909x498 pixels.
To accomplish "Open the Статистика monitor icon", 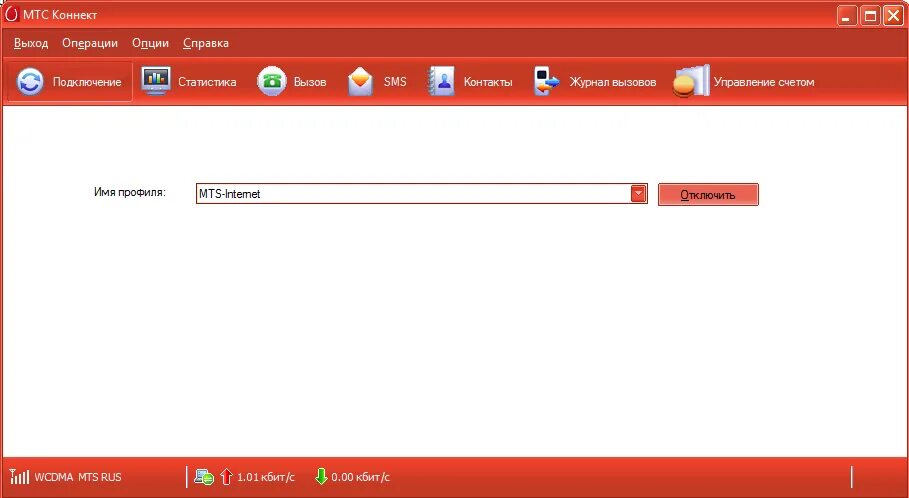I will (x=156, y=81).
